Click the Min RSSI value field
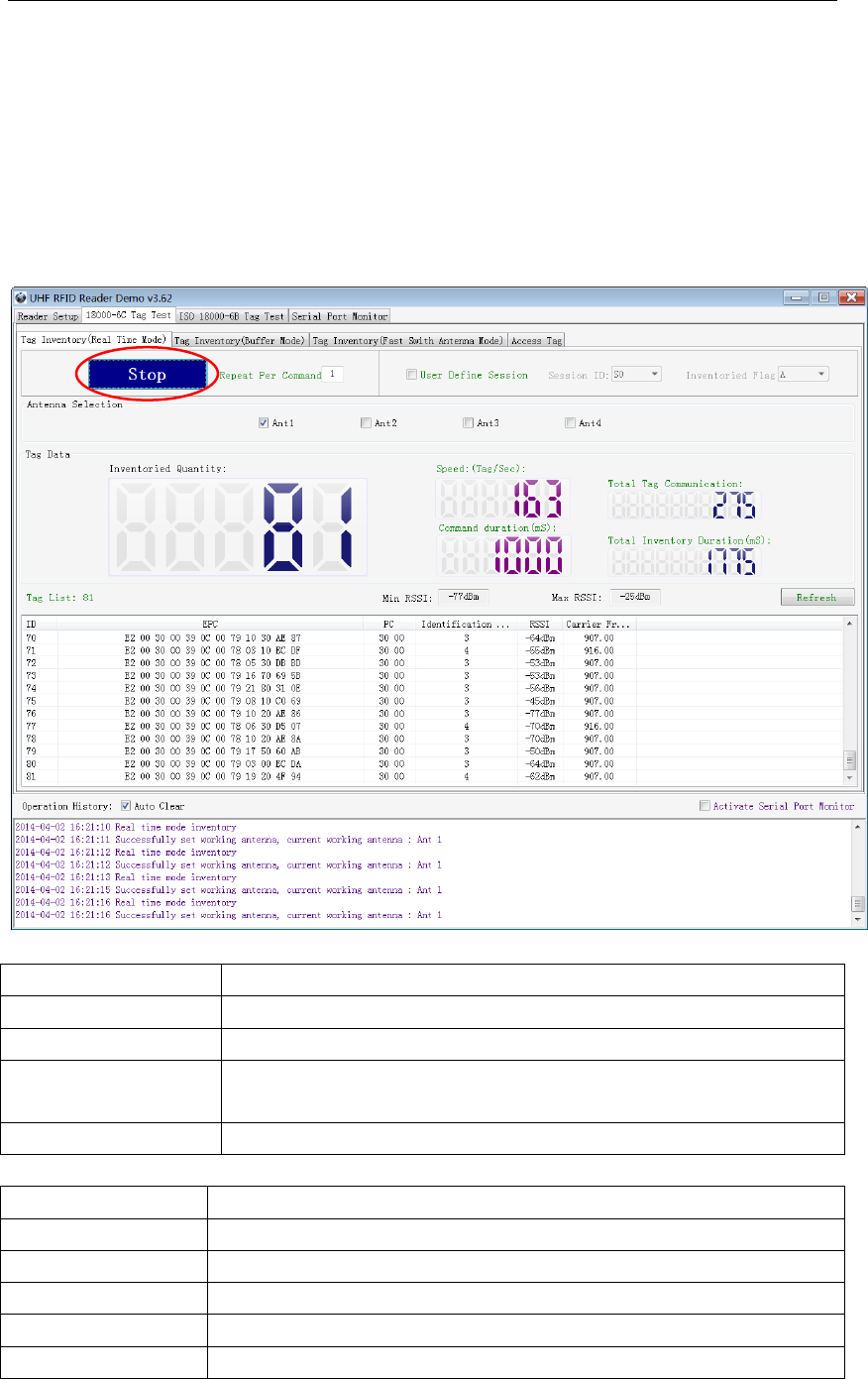Image resolution: width=868 pixels, height=1379 pixels. click(x=464, y=597)
